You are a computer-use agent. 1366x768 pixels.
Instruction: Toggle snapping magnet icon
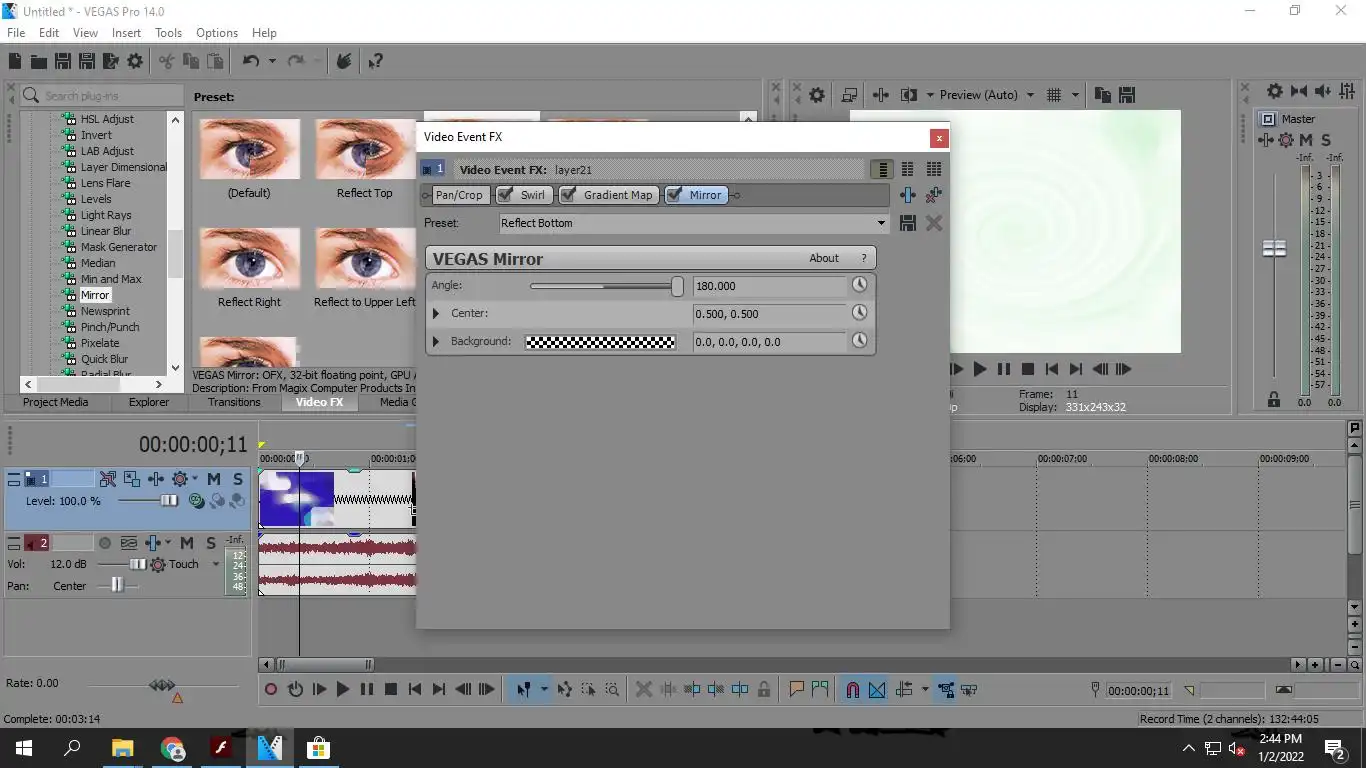click(853, 689)
